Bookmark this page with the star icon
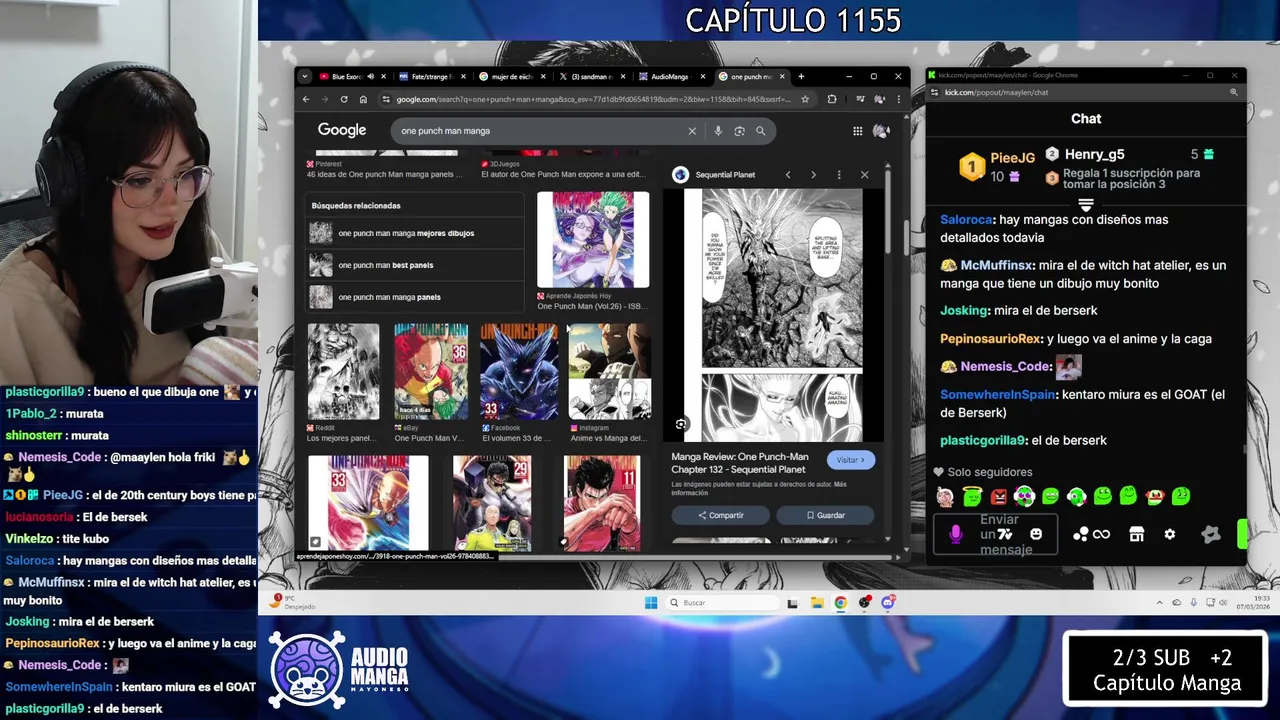The height and width of the screenshot is (720, 1280). point(804,99)
